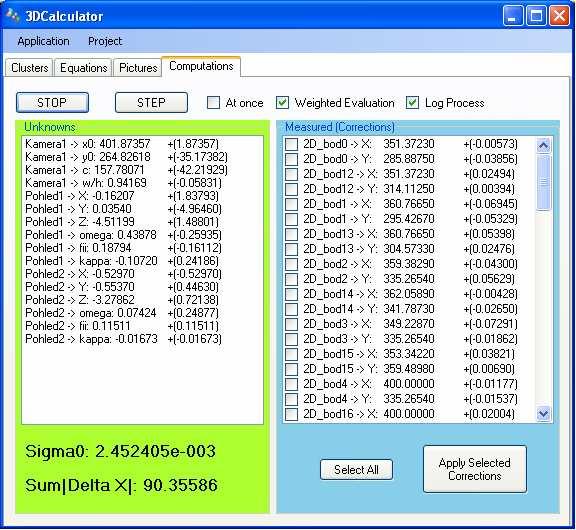This screenshot has width=576, height=530.
Task: Check the 2D_bod16 -> X correction box
Action: click(291, 414)
